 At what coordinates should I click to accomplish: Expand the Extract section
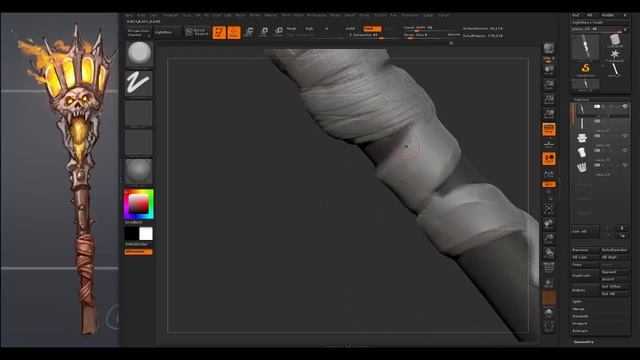click(x=580, y=331)
